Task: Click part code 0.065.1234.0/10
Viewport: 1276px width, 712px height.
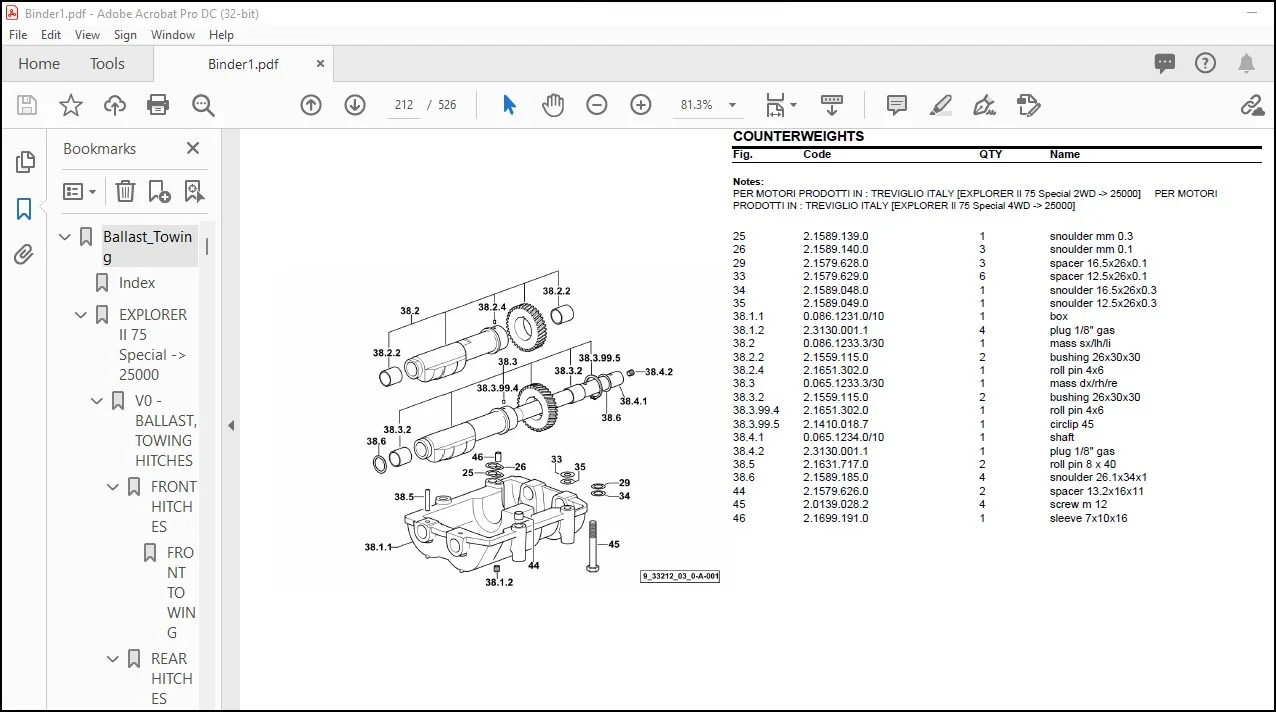Action: (843, 437)
